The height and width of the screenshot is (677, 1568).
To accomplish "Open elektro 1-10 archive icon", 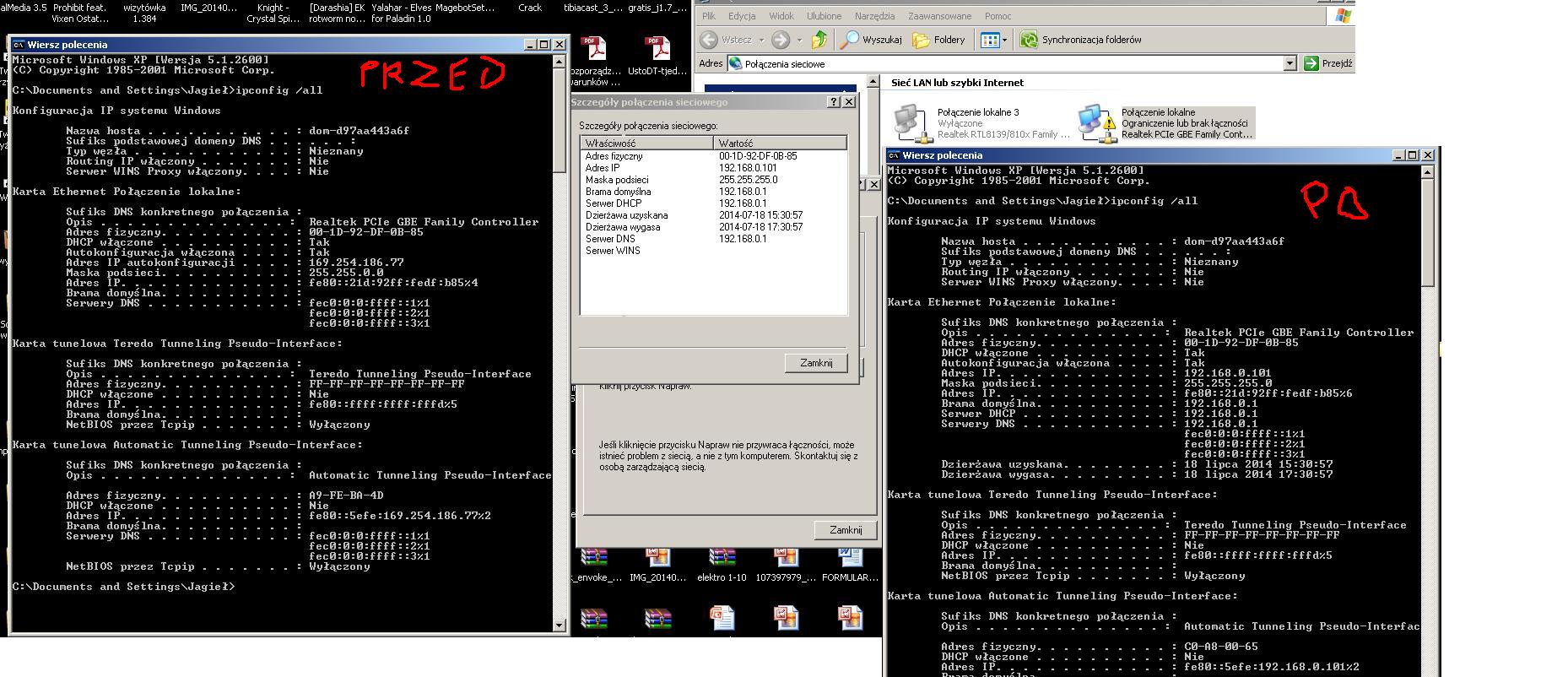I will point(721,559).
